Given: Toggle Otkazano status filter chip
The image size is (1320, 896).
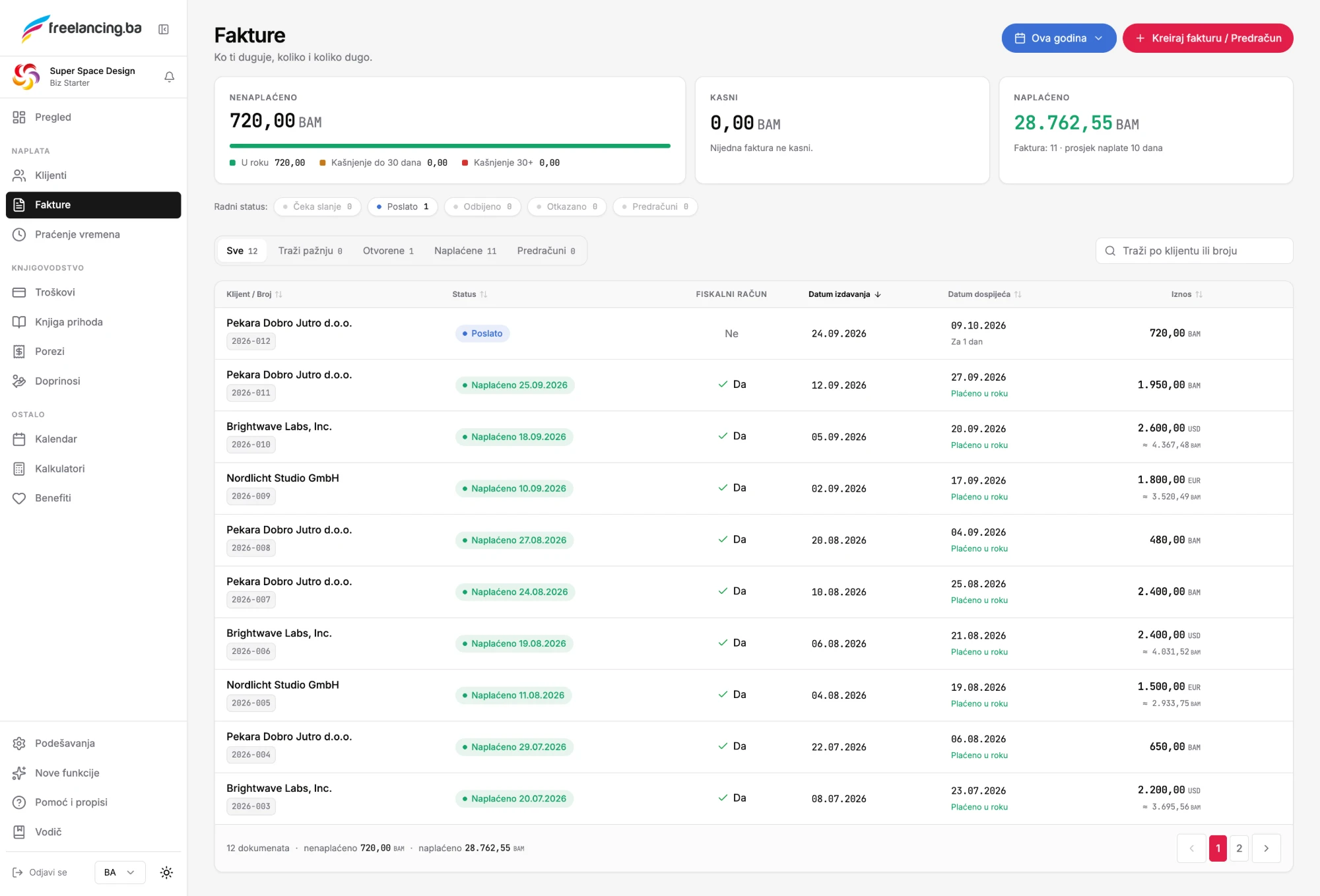Looking at the screenshot, I should coord(567,207).
